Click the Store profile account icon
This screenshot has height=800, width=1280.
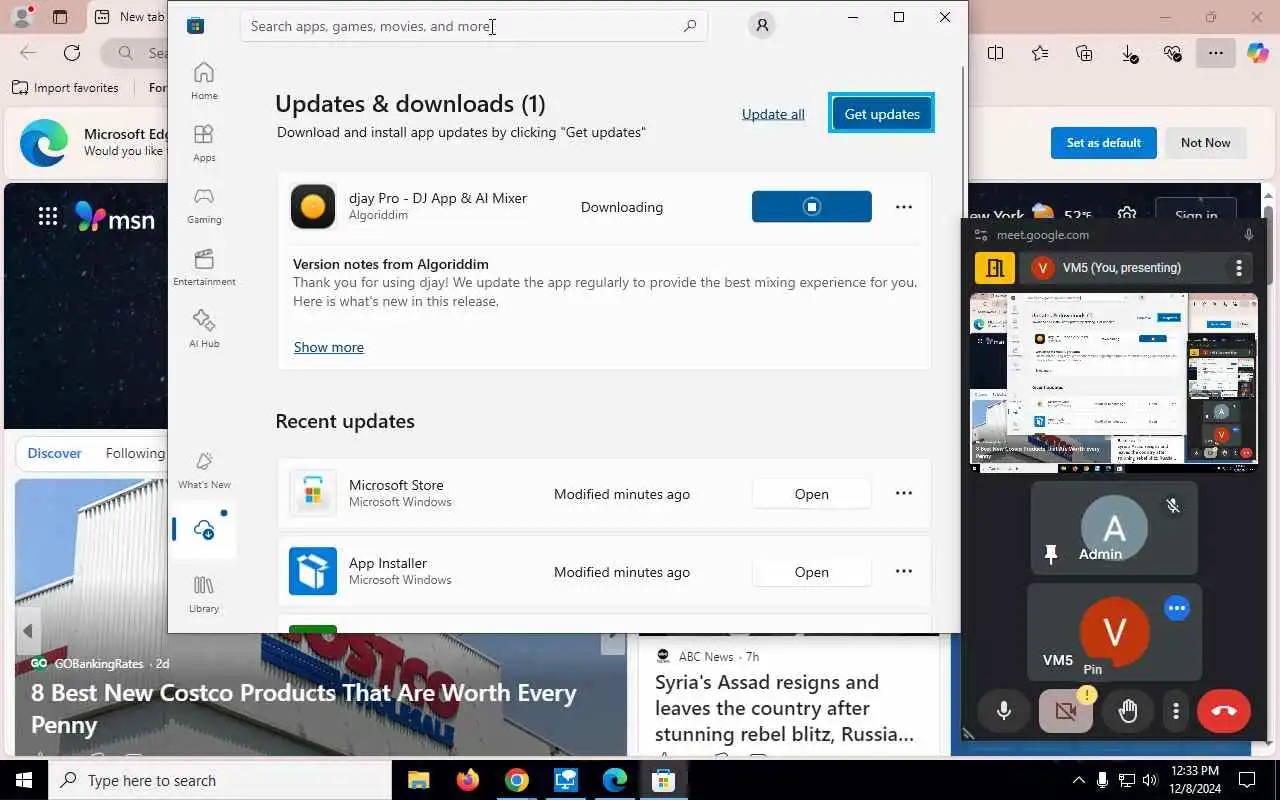click(762, 26)
